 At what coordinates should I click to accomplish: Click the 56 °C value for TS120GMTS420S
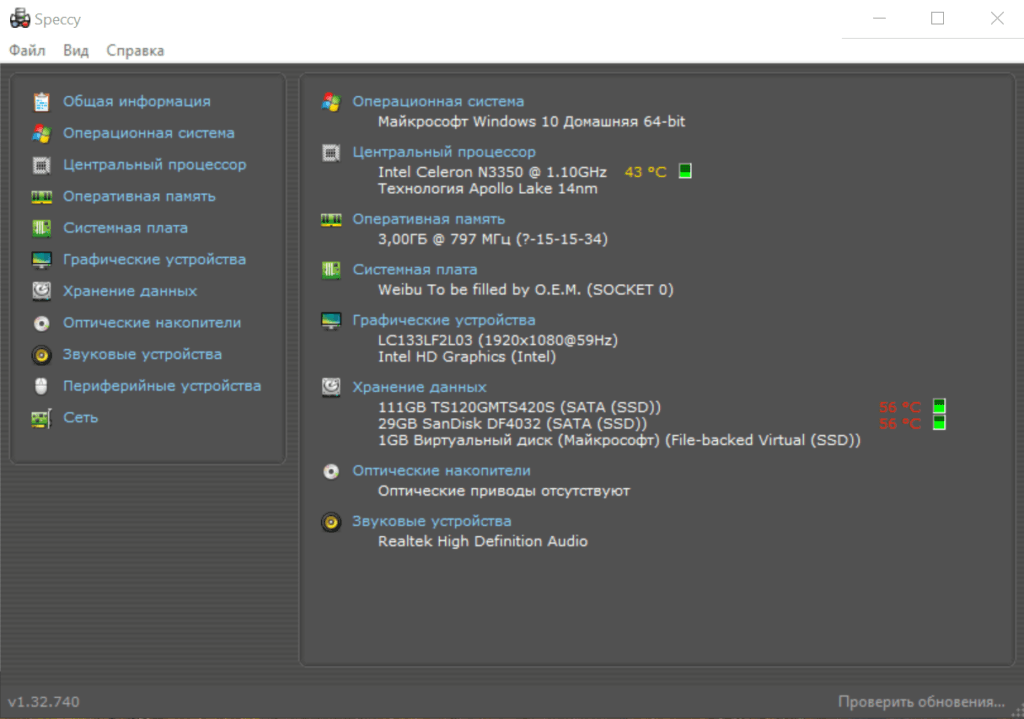tap(900, 407)
